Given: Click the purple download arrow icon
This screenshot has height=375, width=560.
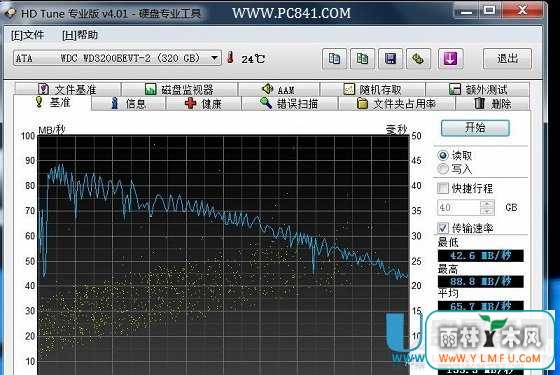Looking at the screenshot, I should 451,59.
